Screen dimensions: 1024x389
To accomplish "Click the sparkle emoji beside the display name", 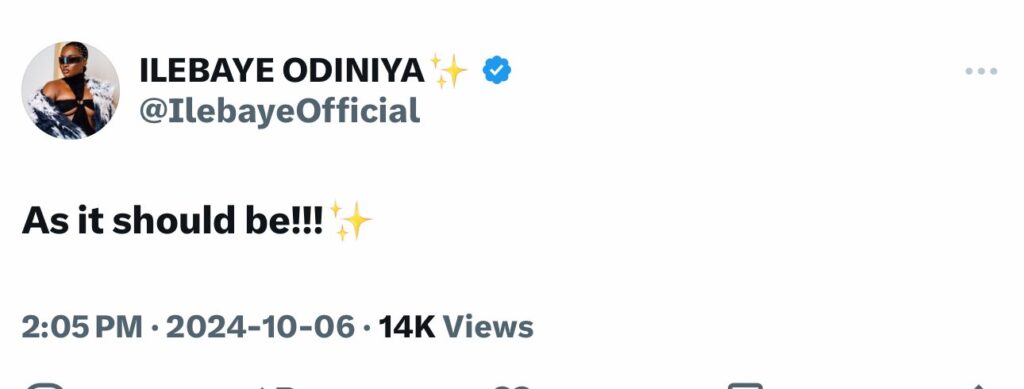I will tap(448, 70).
